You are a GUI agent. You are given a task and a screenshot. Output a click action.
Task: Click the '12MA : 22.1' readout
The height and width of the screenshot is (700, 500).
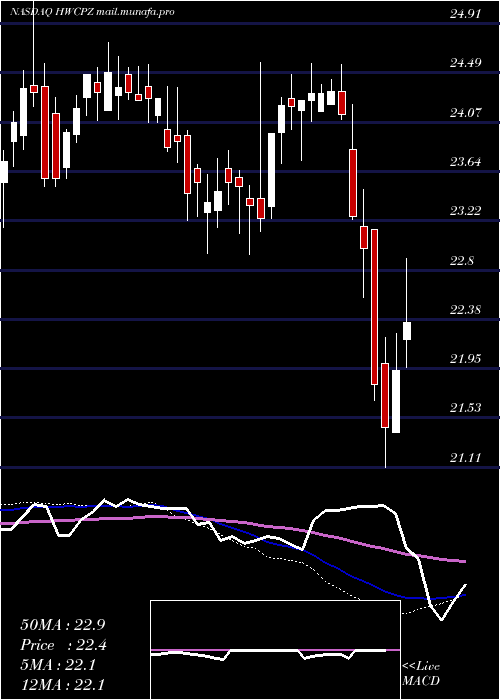pyautogui.click(x=63, y=684)
